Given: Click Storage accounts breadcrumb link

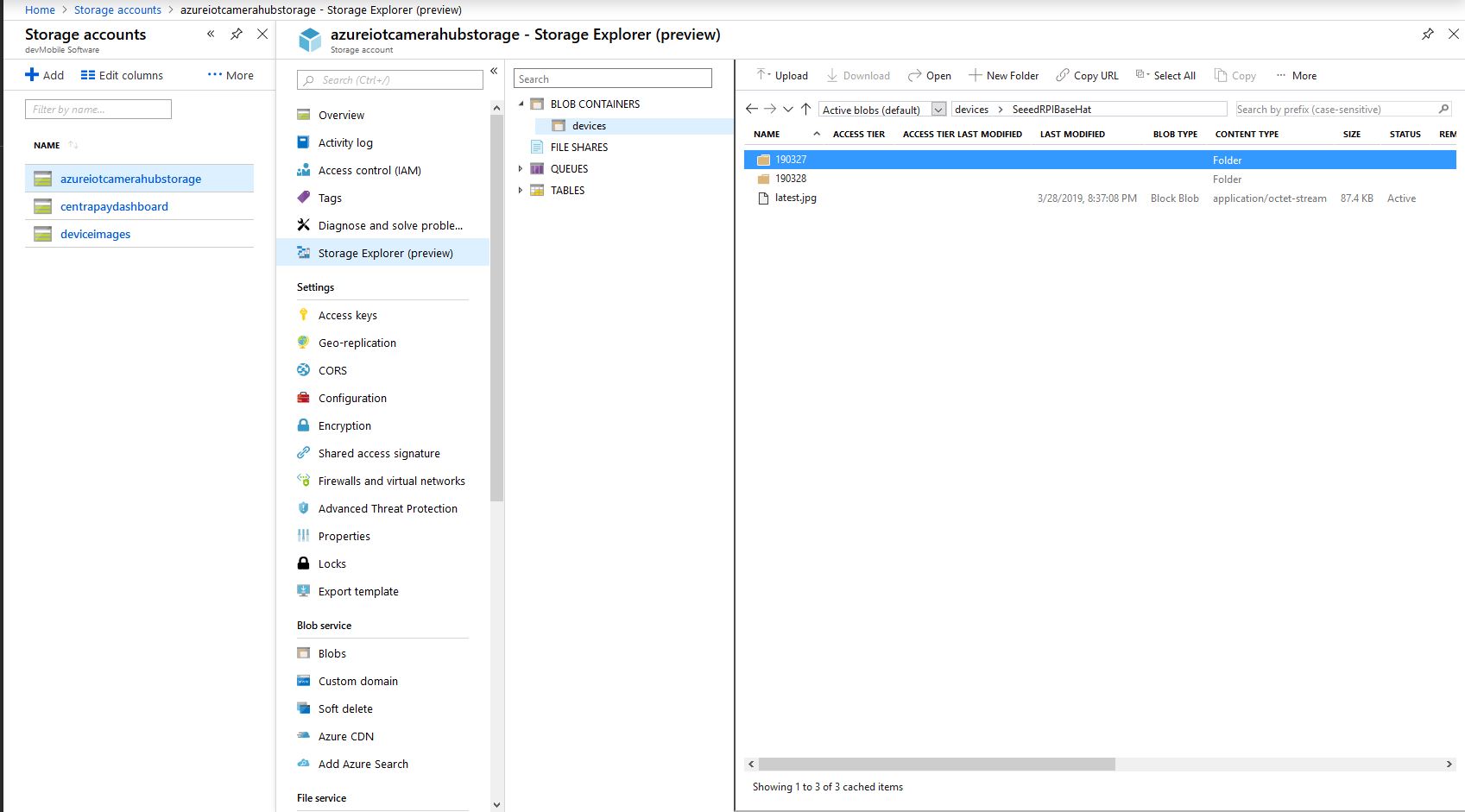Looking at the screenshot, I should [117, 9].
